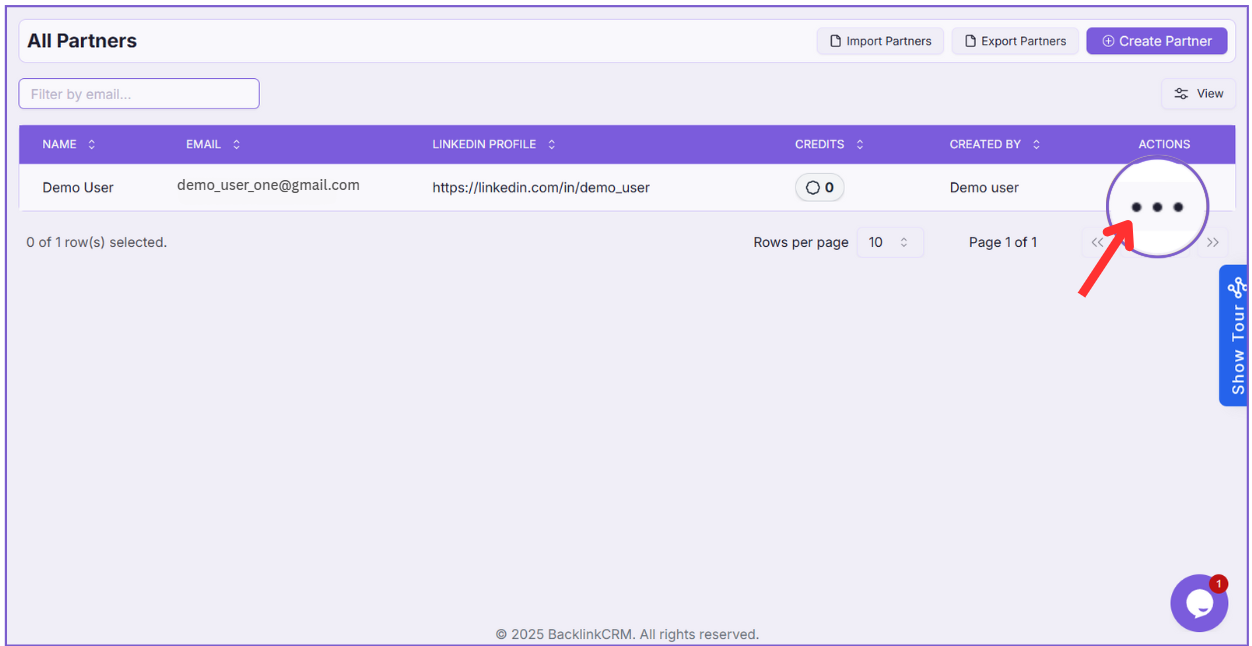Open the demo_user LinkedIn profile URL
The image size is (1252, 646).
541,188
